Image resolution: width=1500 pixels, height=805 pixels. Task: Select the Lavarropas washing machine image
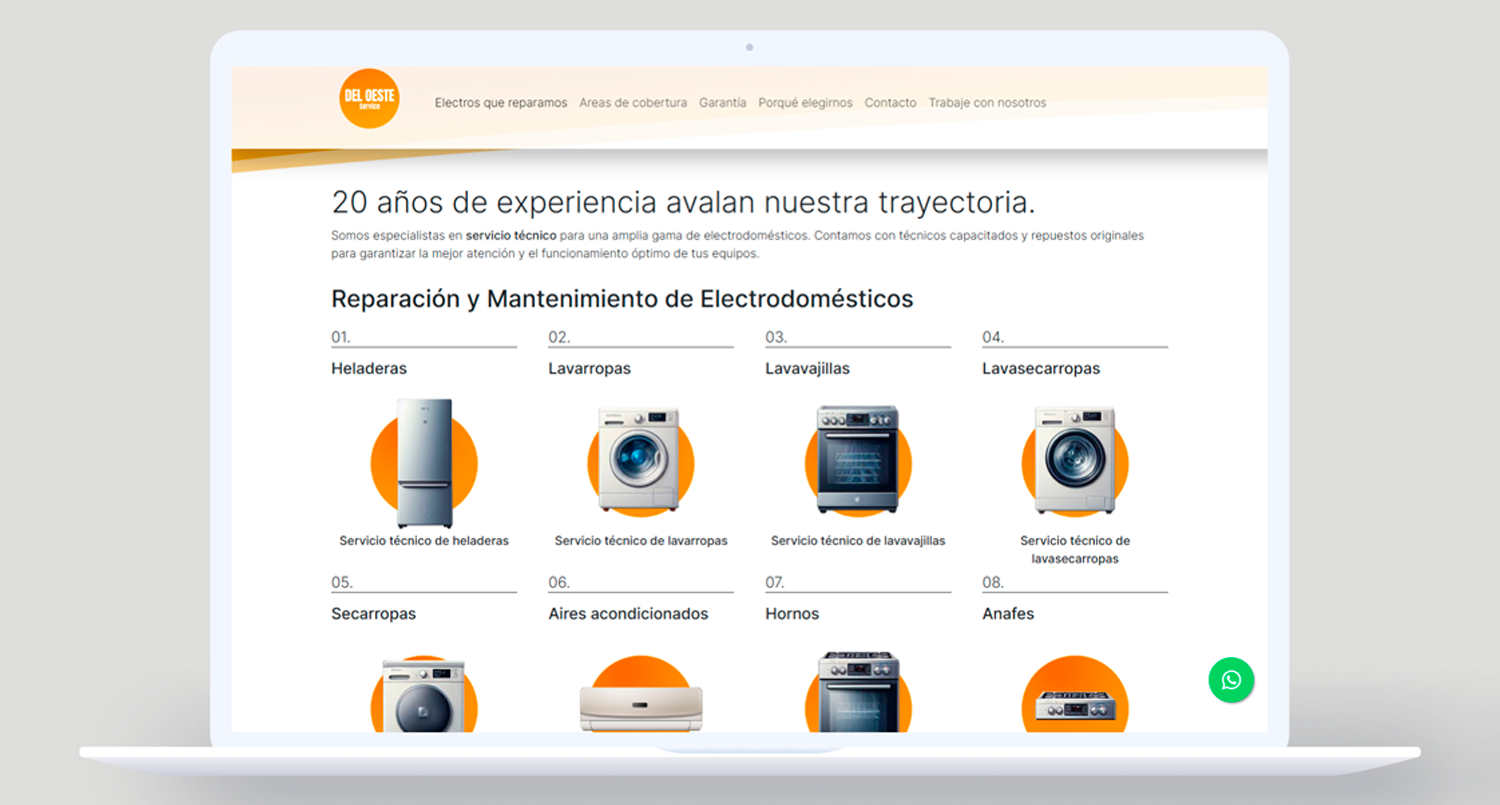[x=640, y=460]
